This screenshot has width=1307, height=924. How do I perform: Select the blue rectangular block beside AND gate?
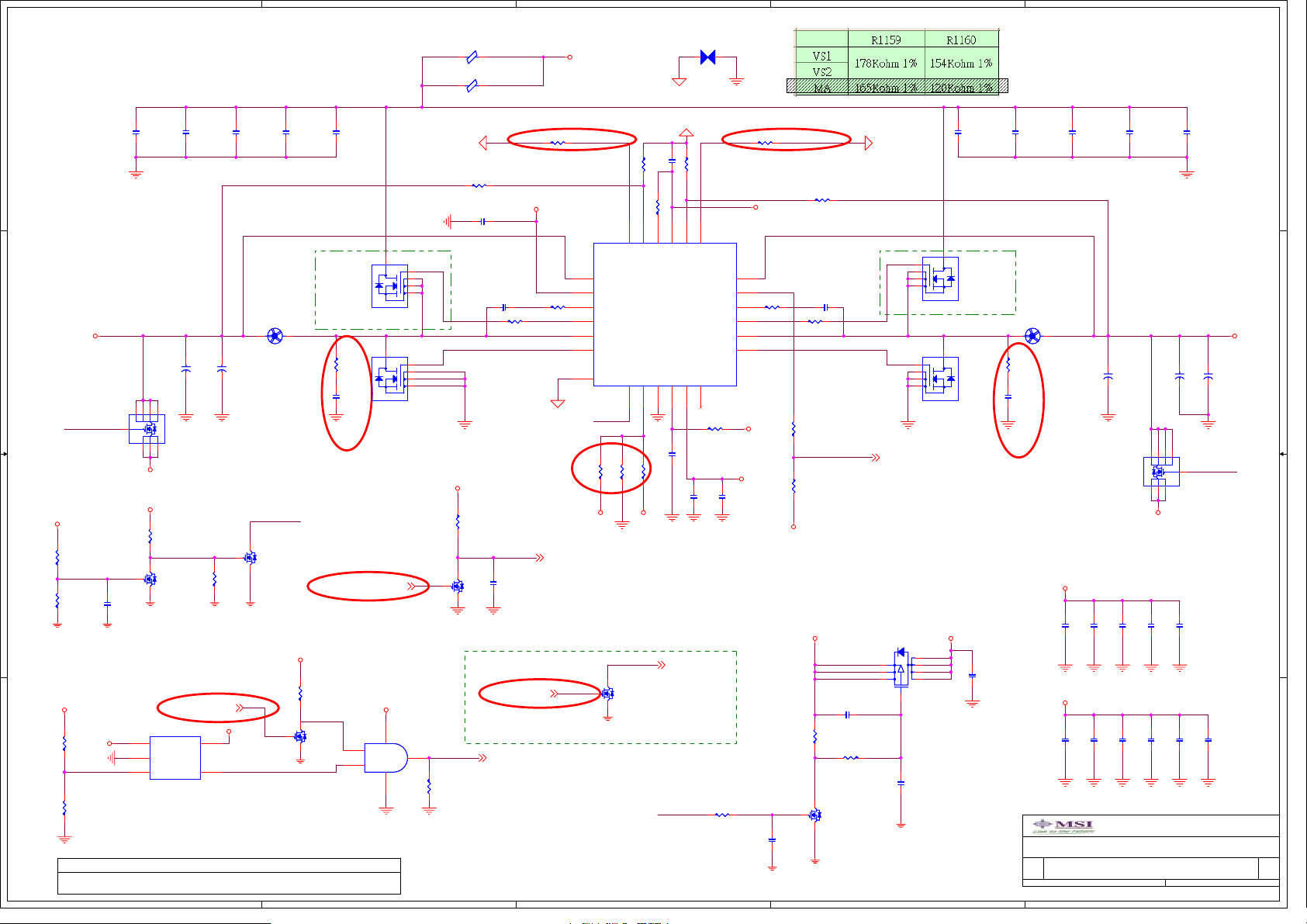[x=175, y=758]
